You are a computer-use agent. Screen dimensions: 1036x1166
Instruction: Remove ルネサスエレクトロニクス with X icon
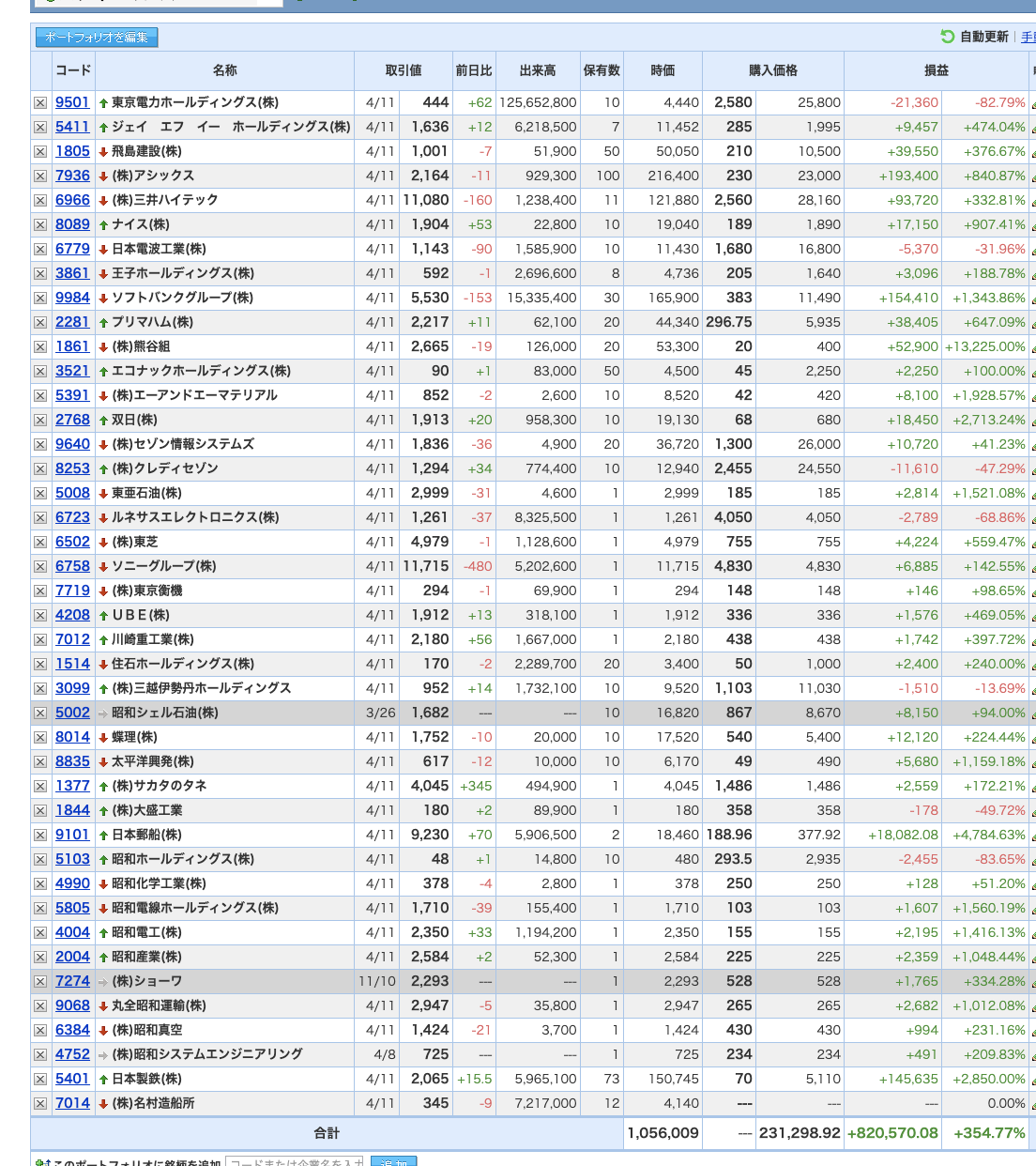pos(40,517)
